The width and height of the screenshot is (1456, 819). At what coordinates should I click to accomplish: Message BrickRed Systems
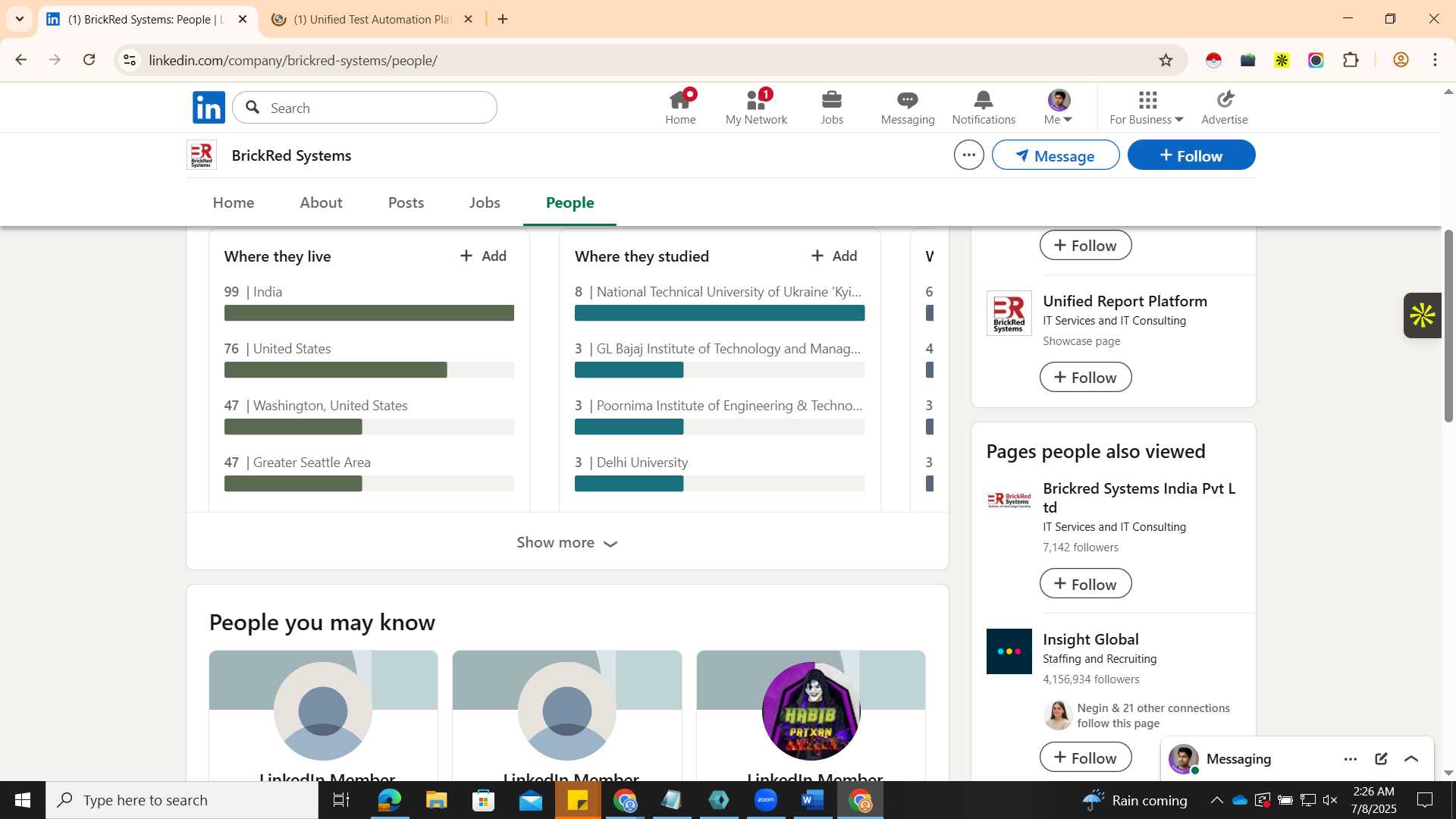click(x=1056, y=155)
